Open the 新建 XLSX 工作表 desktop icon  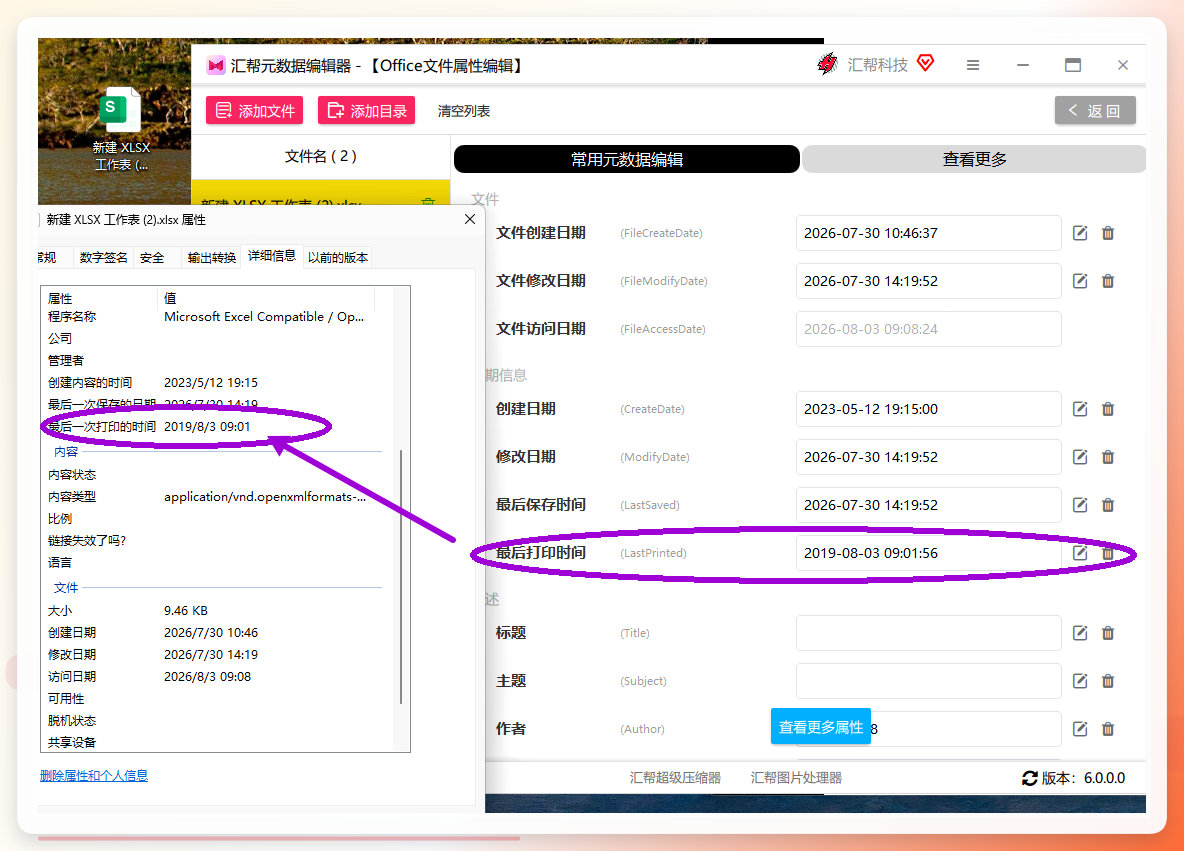tap(121, 129)
